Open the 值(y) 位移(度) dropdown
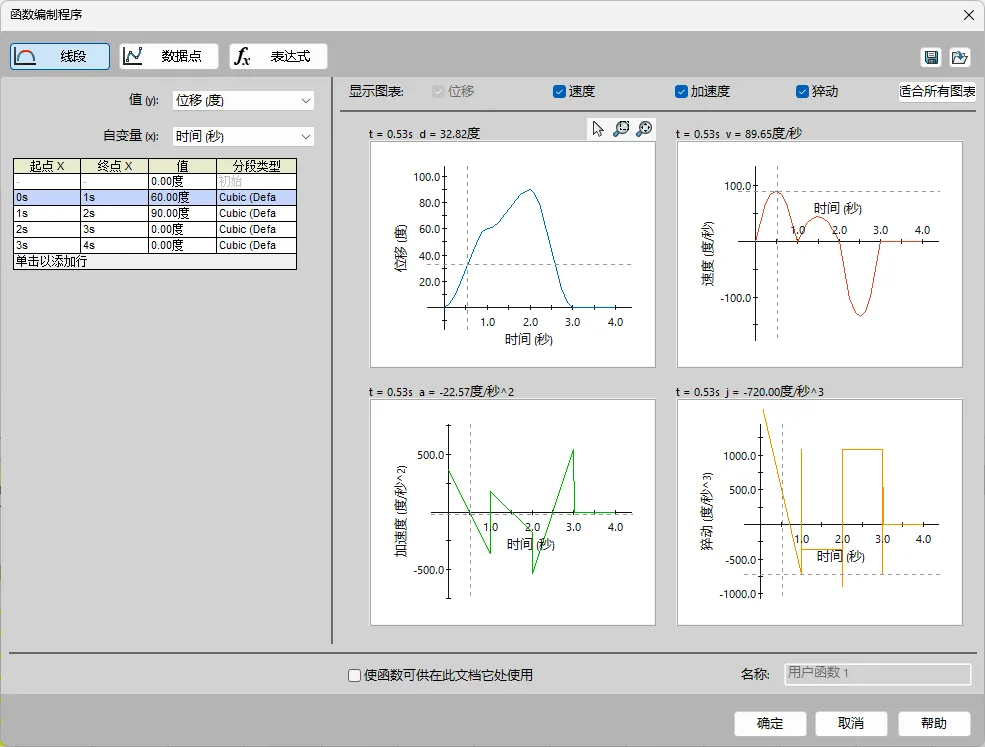 pos(243,101)
